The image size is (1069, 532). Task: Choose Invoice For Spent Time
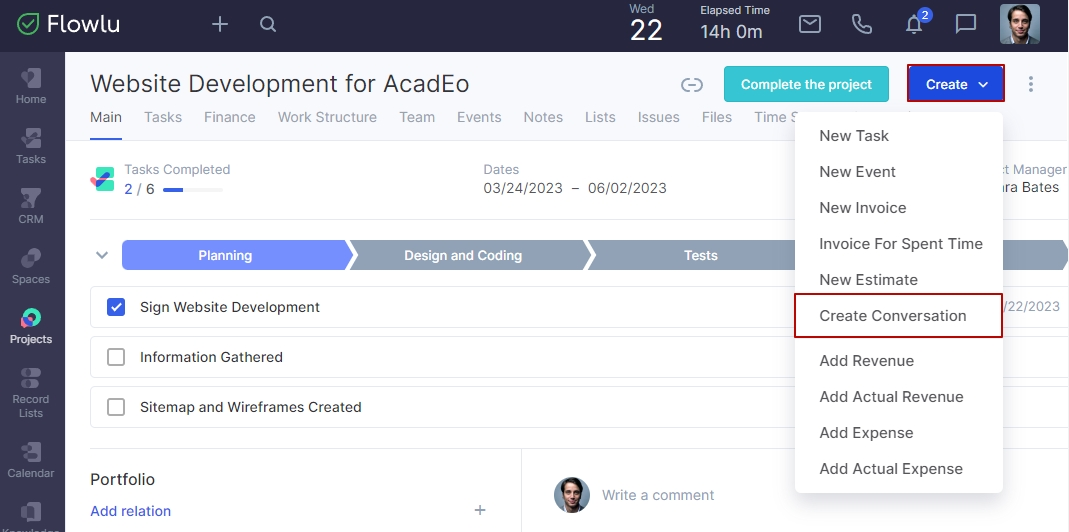click(x=899, y=244)
